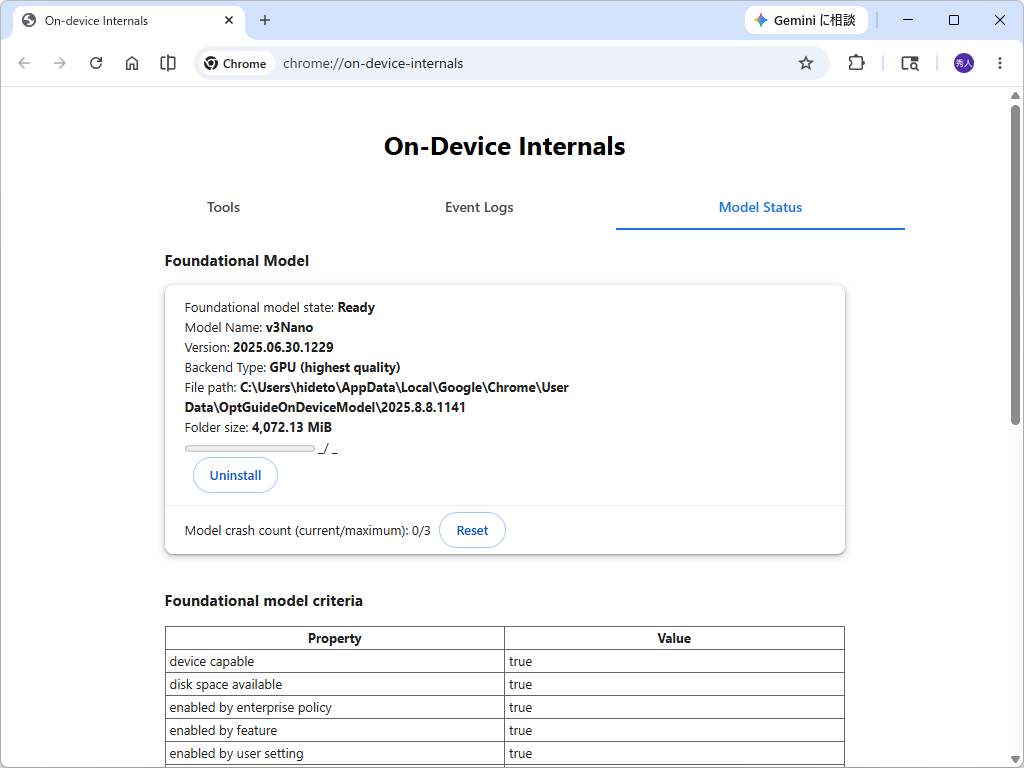Click the version 2025.06.30.1229 text
This screenshot has width=1024, height=768.
click(x=283, y=347)
